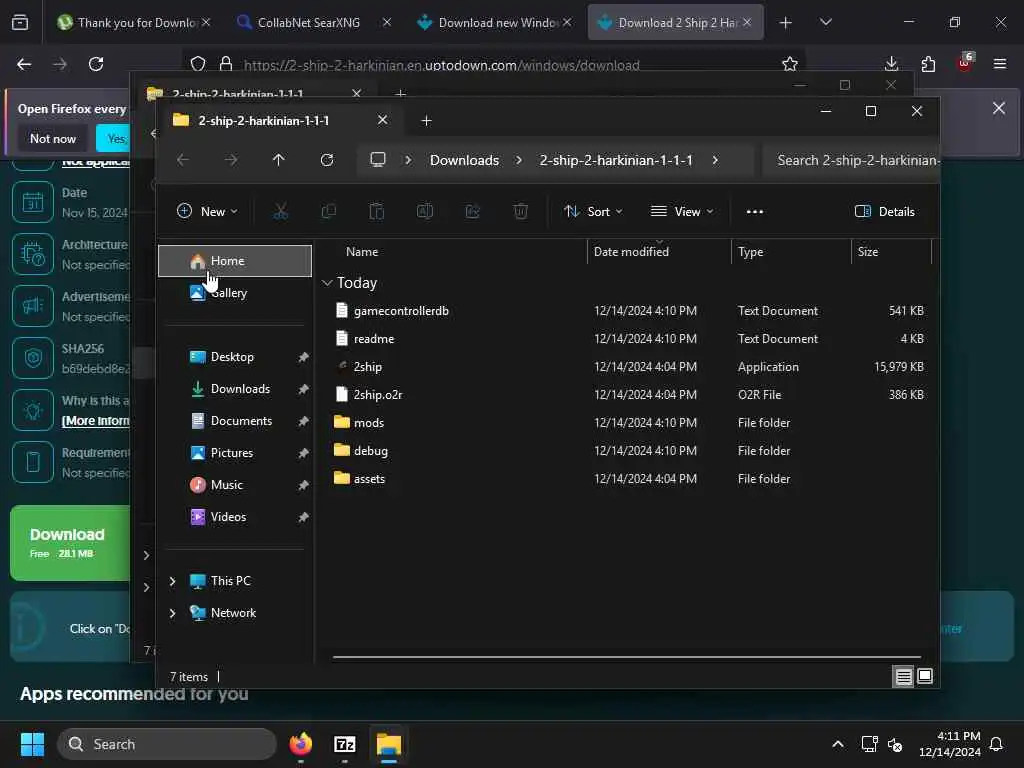Open a new Firefox tab

coord(786,22)
